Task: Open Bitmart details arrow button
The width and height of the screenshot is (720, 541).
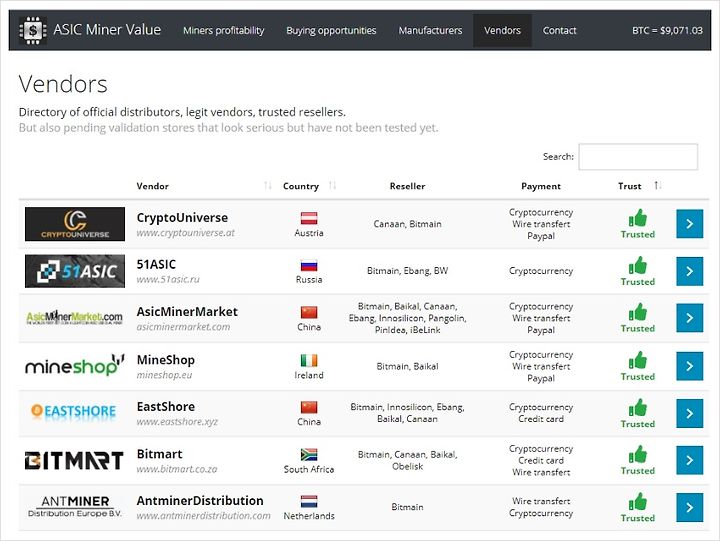Action: (x=690, y=460)
